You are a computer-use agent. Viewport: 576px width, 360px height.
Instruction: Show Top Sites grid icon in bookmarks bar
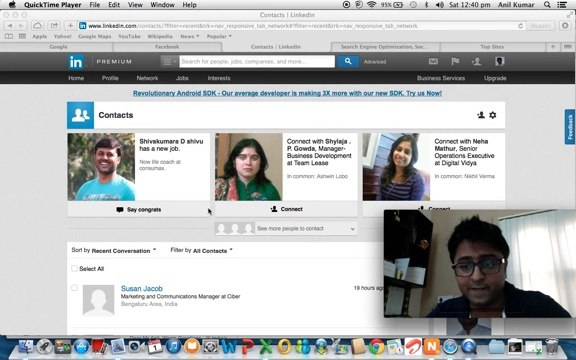(x=22, y=36)
